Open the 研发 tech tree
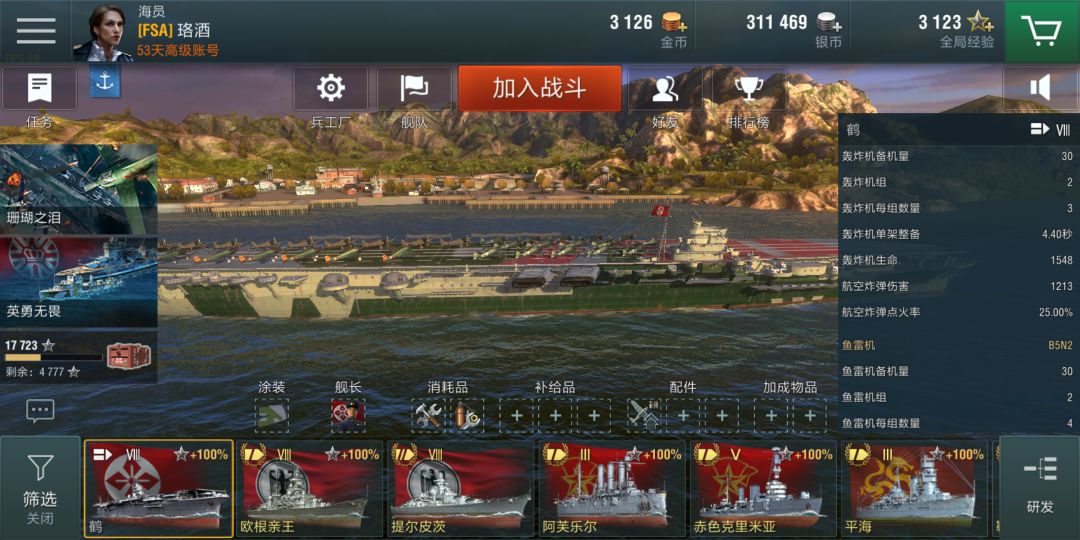The image size is (1080, 540). (x=1039, y=488)
